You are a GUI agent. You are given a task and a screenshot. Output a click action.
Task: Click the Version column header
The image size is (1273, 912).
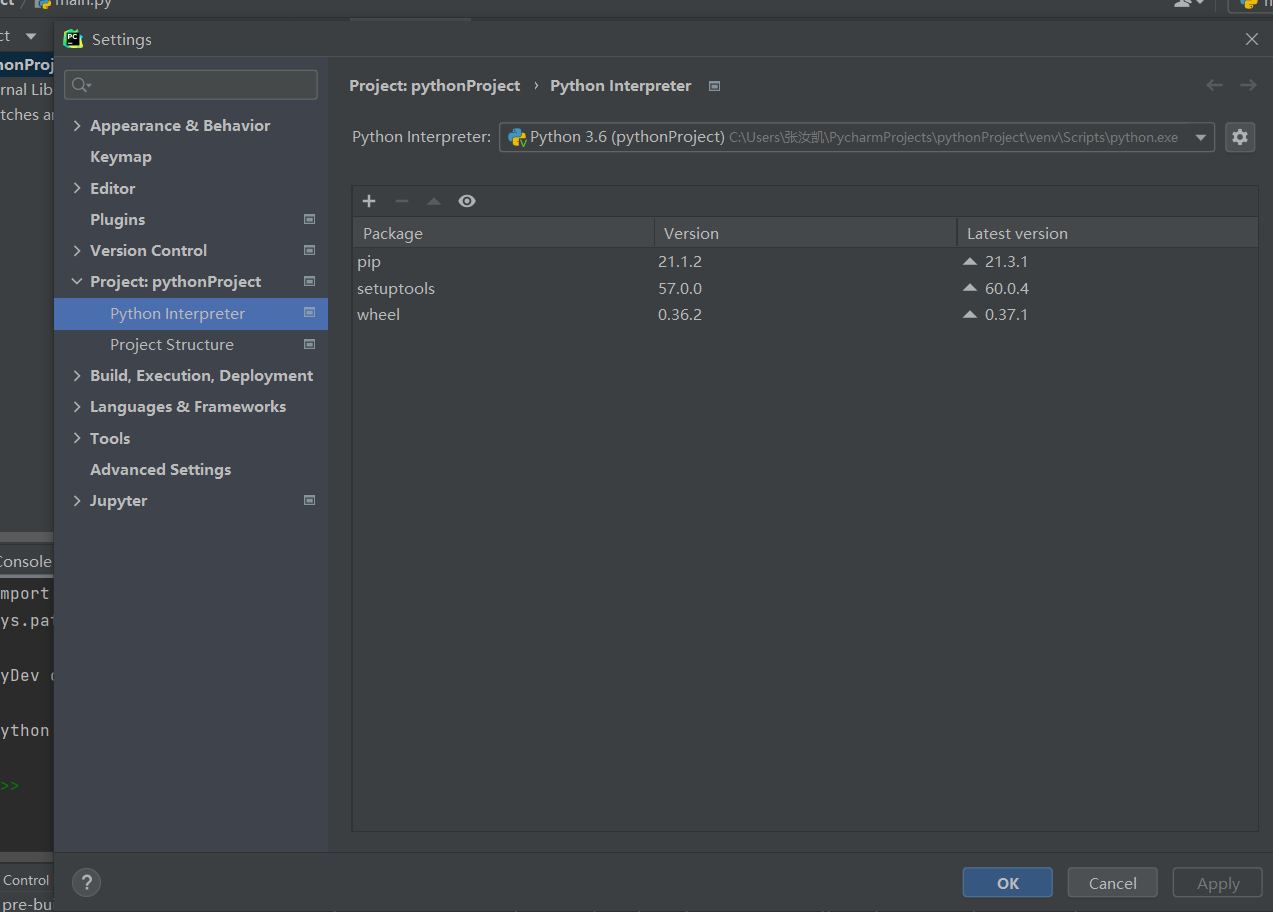point(805,233)
